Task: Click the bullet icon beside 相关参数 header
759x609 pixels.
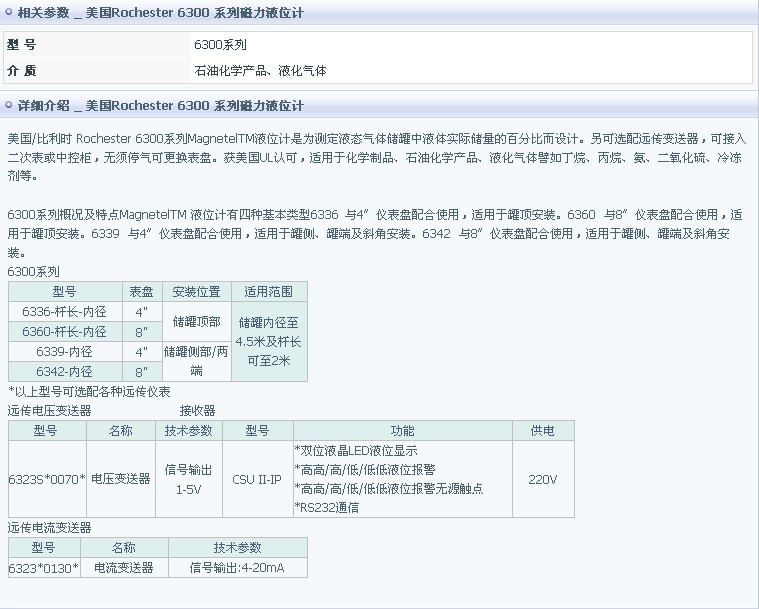Action: (8, 12)
